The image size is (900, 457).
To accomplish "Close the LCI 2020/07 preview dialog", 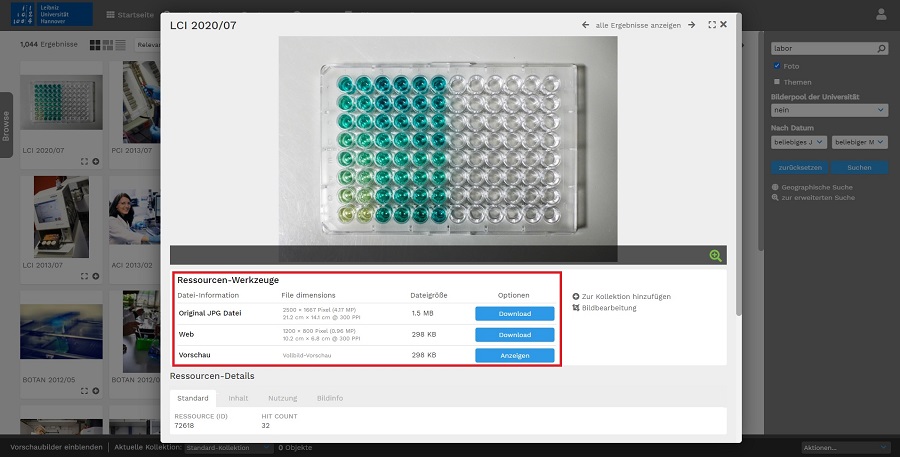I will [x=723, y=24].
